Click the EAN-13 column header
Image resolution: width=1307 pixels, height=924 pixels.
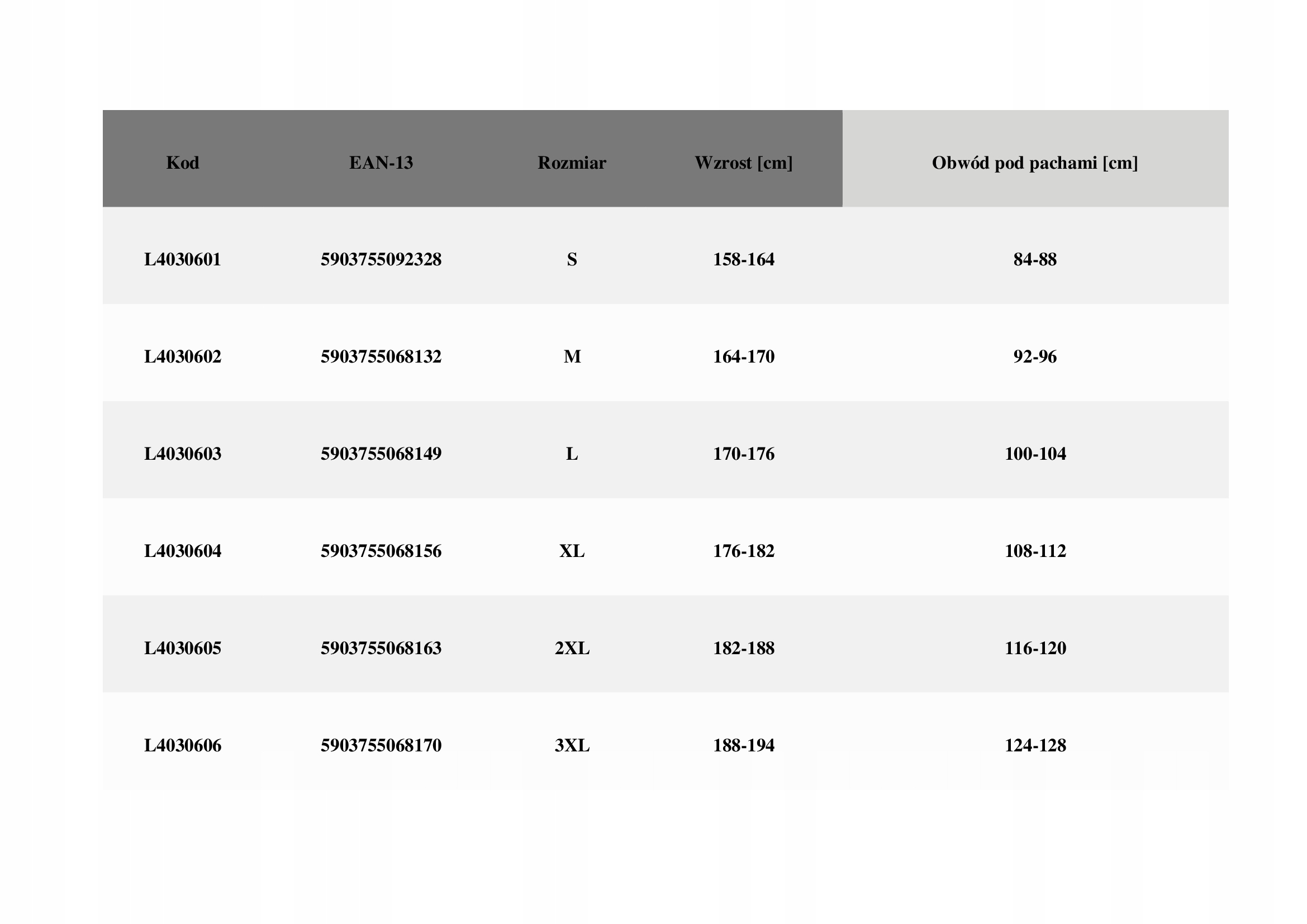coord(381,163)
